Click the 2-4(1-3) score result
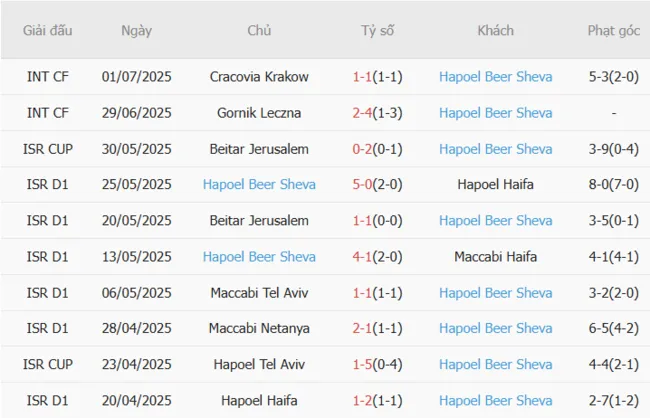The image size is (650, 418). click(377, 113)
